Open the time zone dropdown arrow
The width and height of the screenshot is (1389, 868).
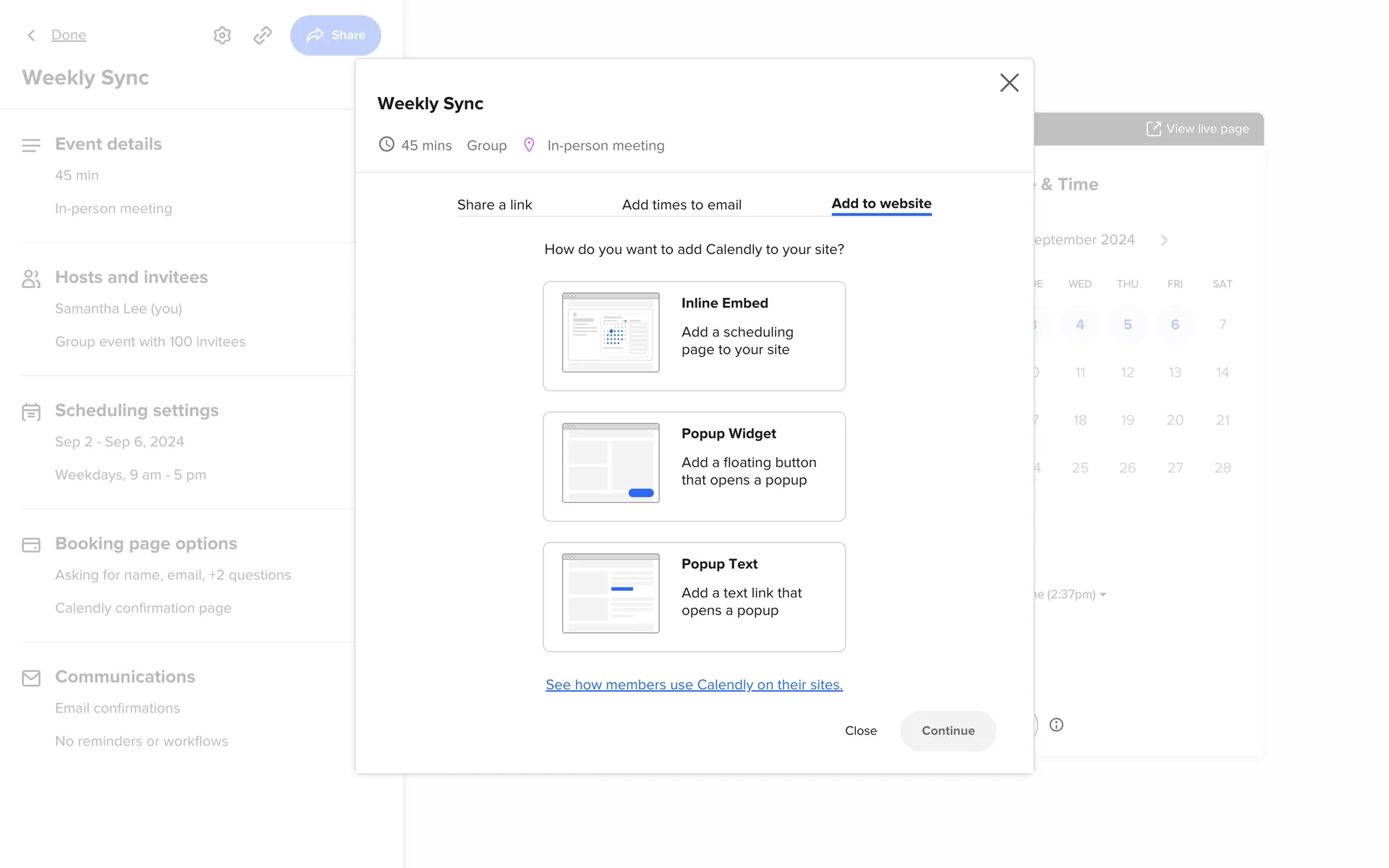coord(1103,595)
